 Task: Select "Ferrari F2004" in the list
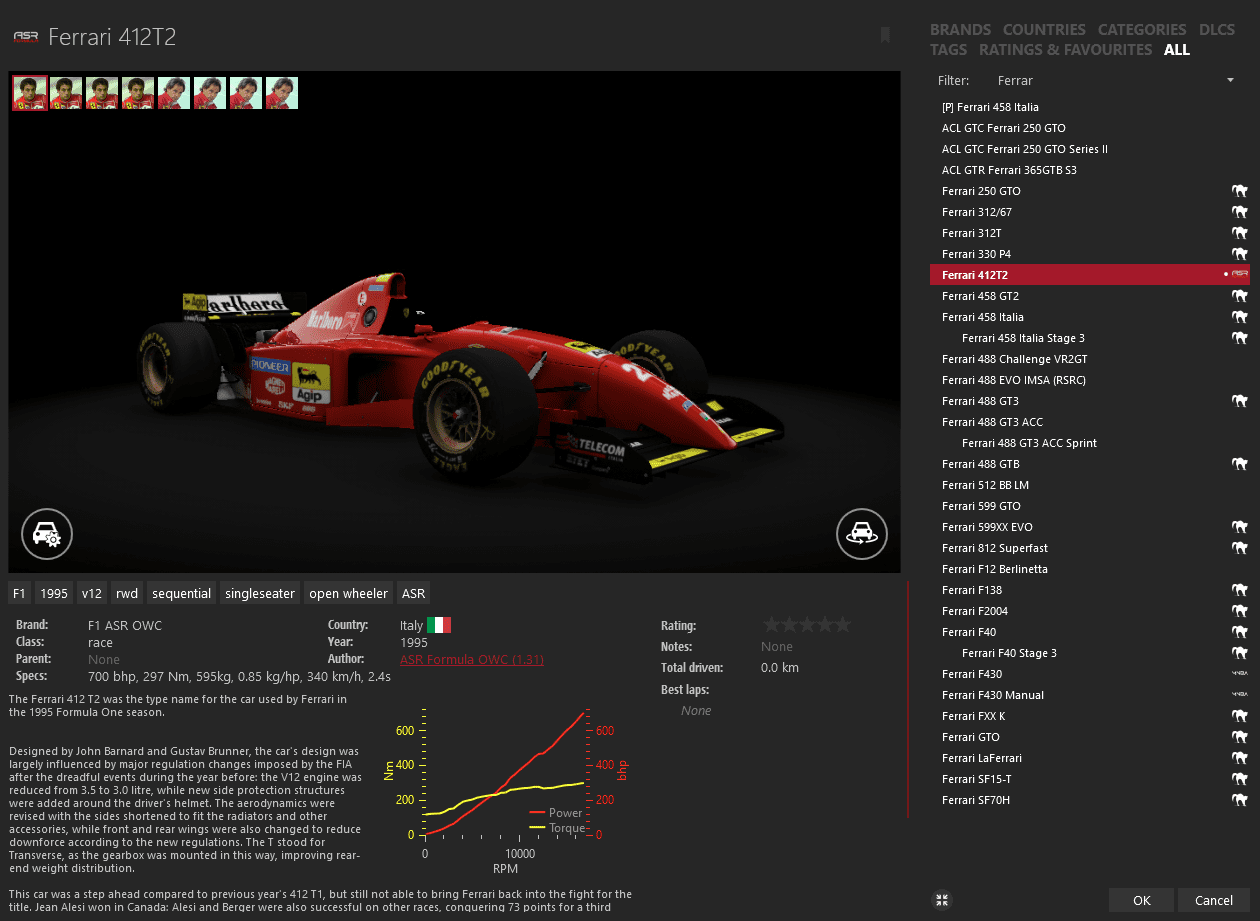point(1089,611)
